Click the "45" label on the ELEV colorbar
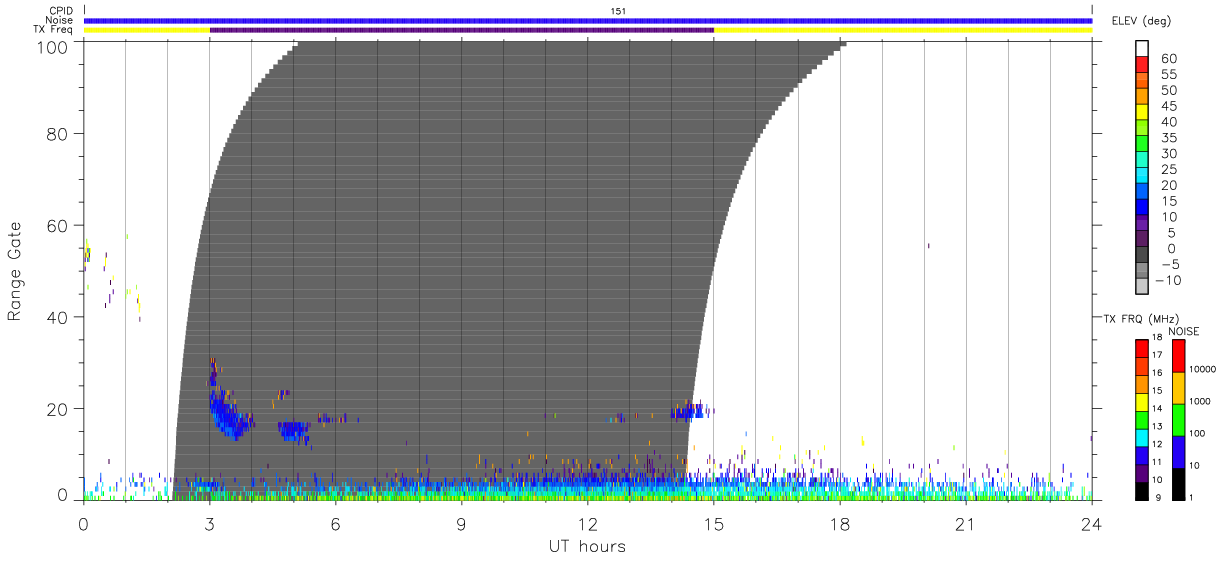The height and width of the screenshot is (567, 1228). [x=1168, y=106]
